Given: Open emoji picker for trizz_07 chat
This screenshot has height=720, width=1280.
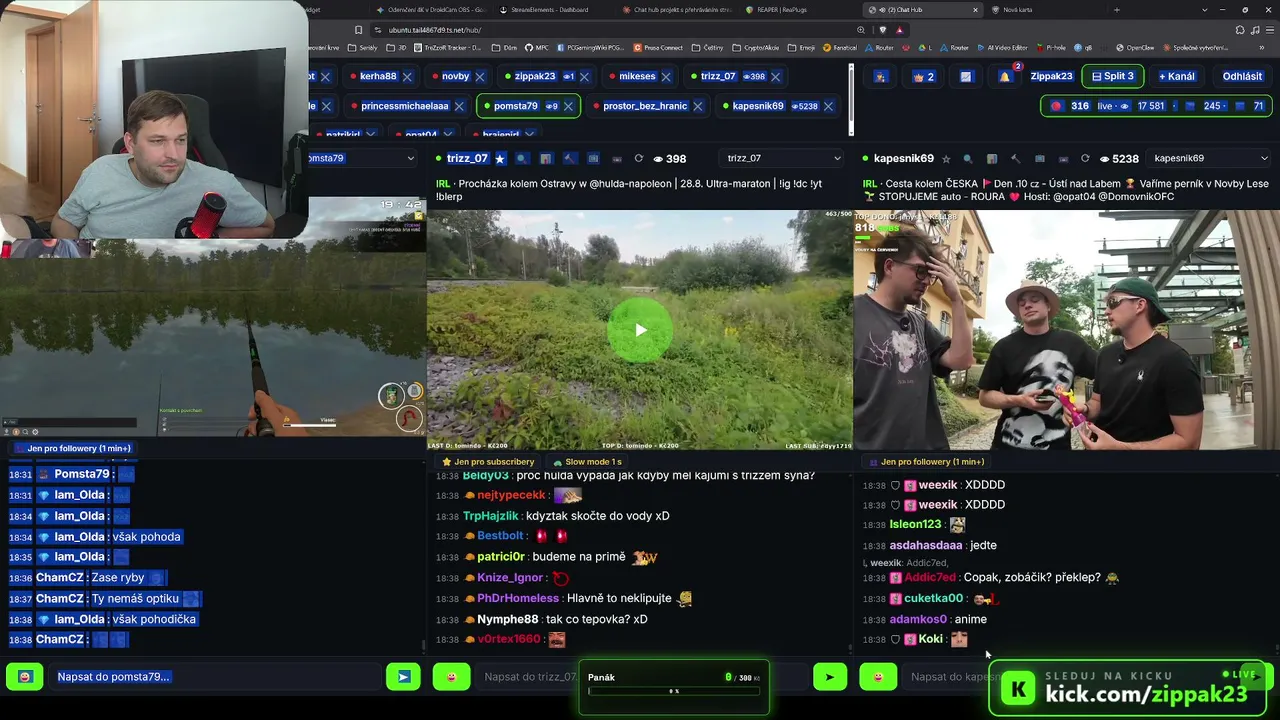Looking at the screenshot, I should tap(451, 677).
